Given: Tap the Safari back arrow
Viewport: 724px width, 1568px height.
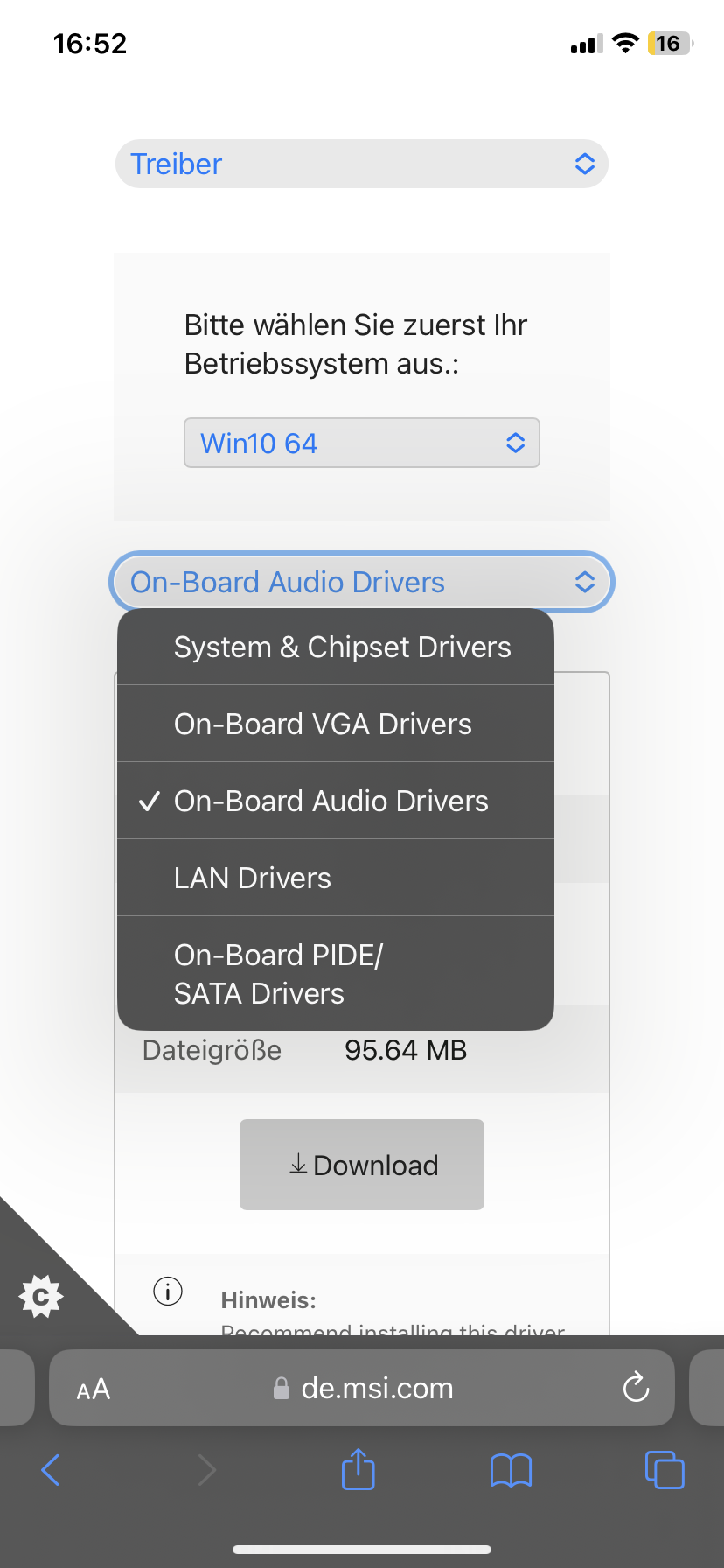Looking at the screenshot, I should (x=51, y=1470).
